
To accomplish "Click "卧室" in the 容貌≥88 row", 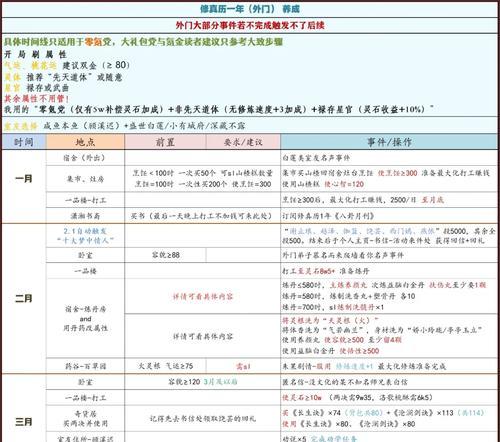I will click(x=85, y=255).
